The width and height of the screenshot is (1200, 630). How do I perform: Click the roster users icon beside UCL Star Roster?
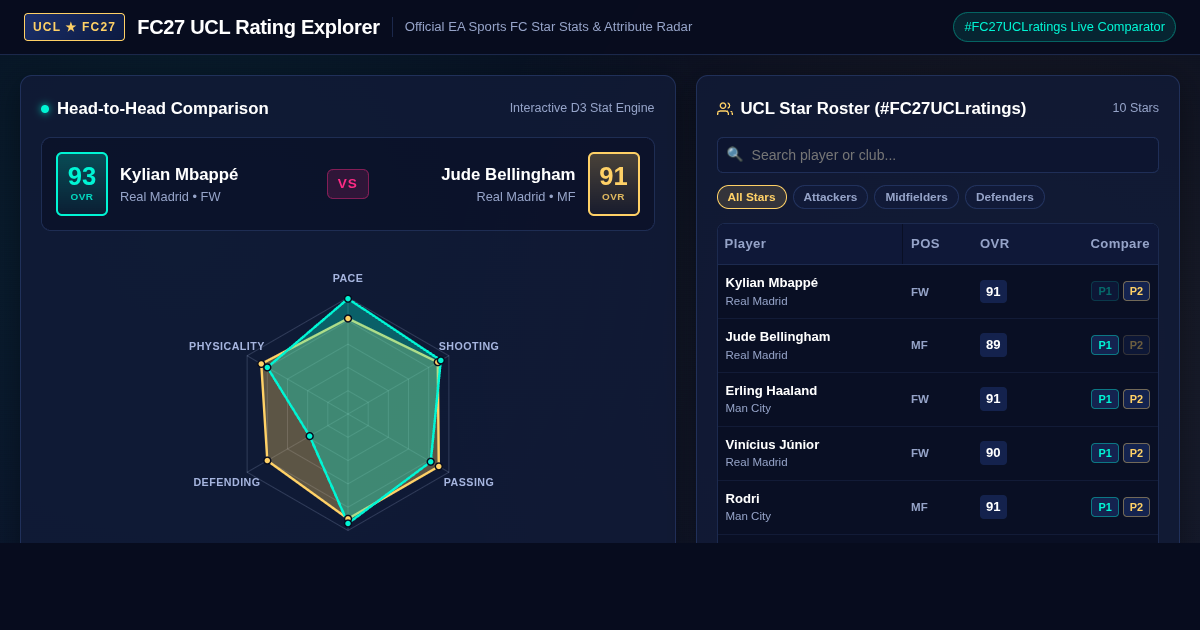pos(725,109)
